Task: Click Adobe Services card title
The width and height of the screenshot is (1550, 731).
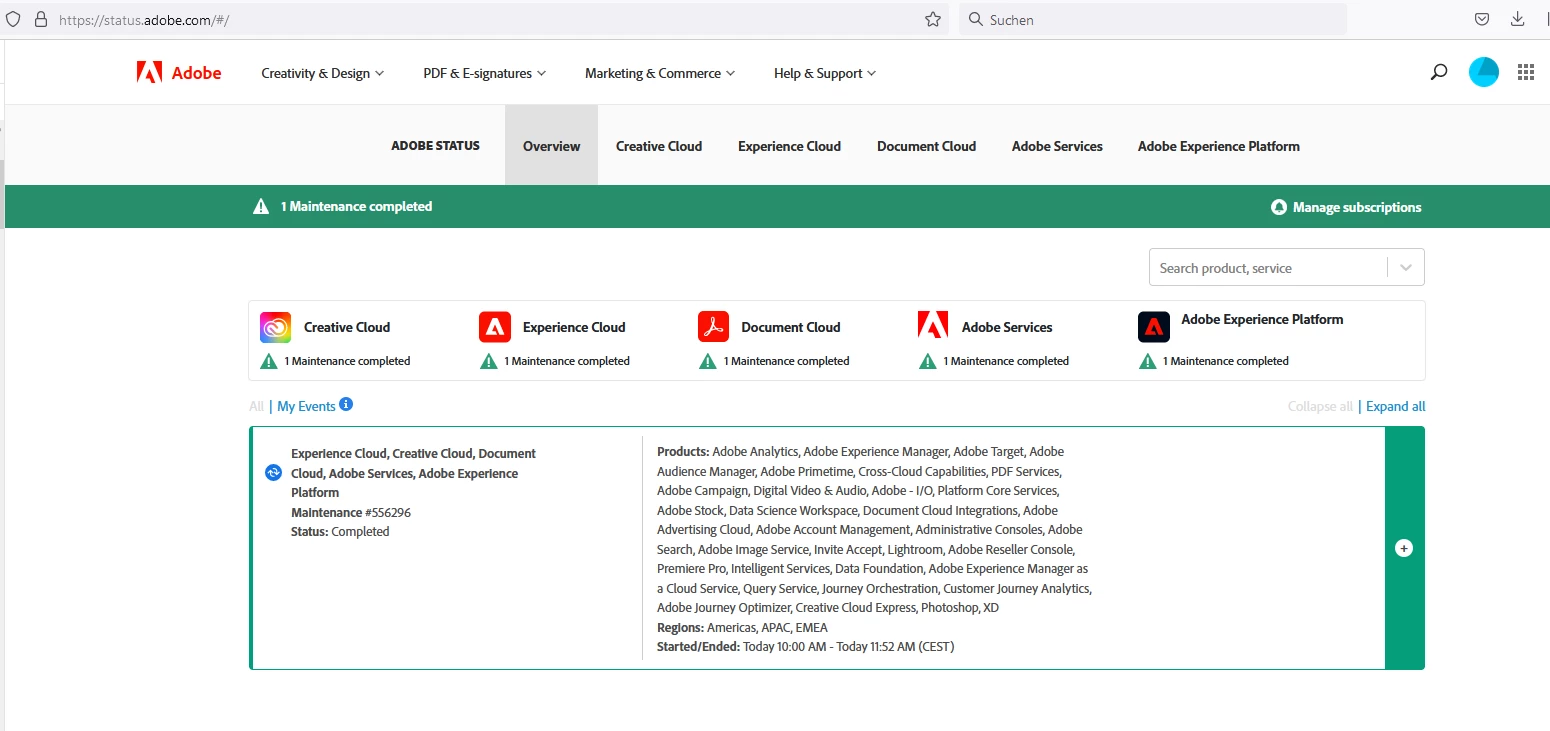Action: click(1007, 327)
